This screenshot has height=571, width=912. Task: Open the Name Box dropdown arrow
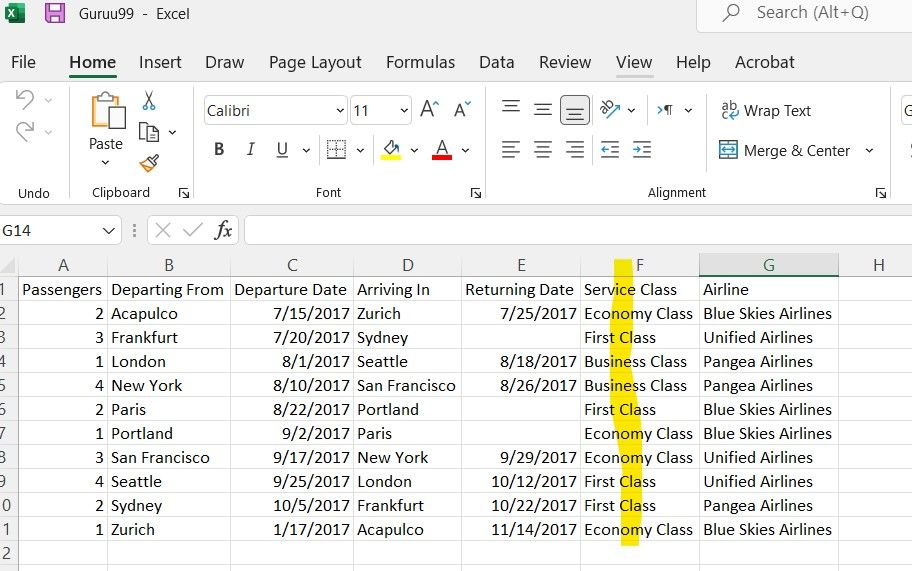coord(108,231)
